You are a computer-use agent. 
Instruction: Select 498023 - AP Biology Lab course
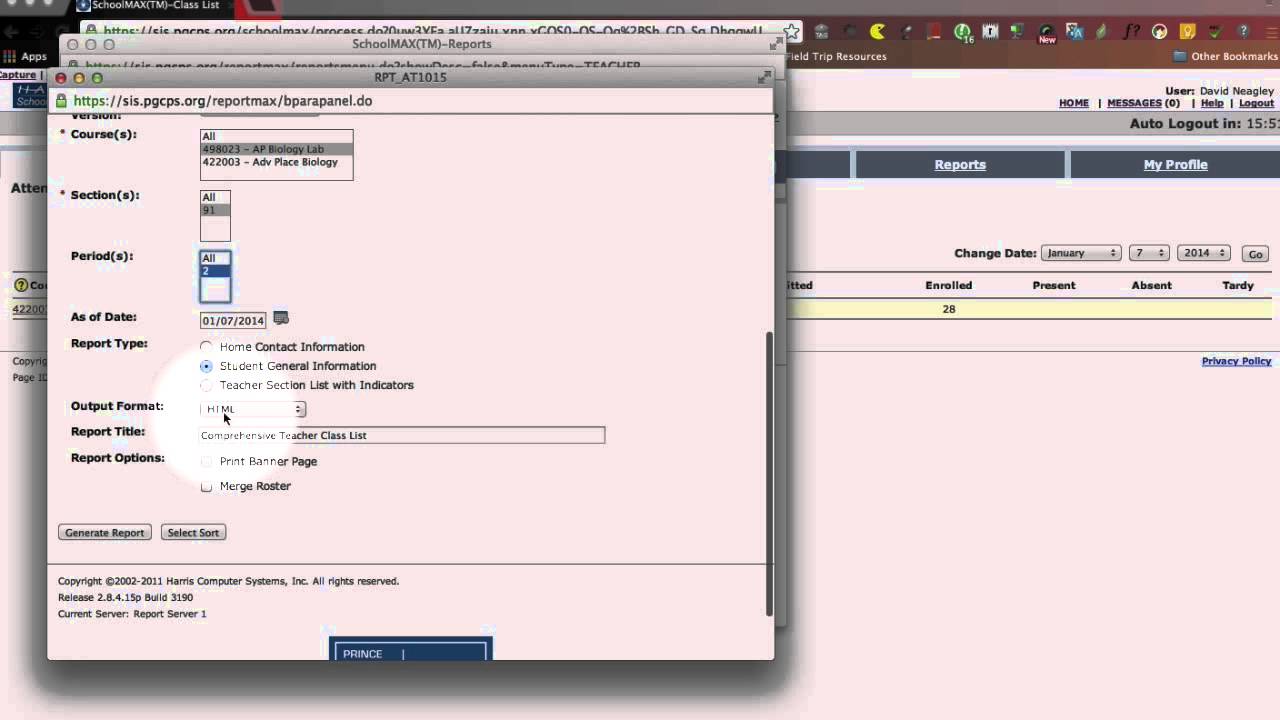pos(276,149)
